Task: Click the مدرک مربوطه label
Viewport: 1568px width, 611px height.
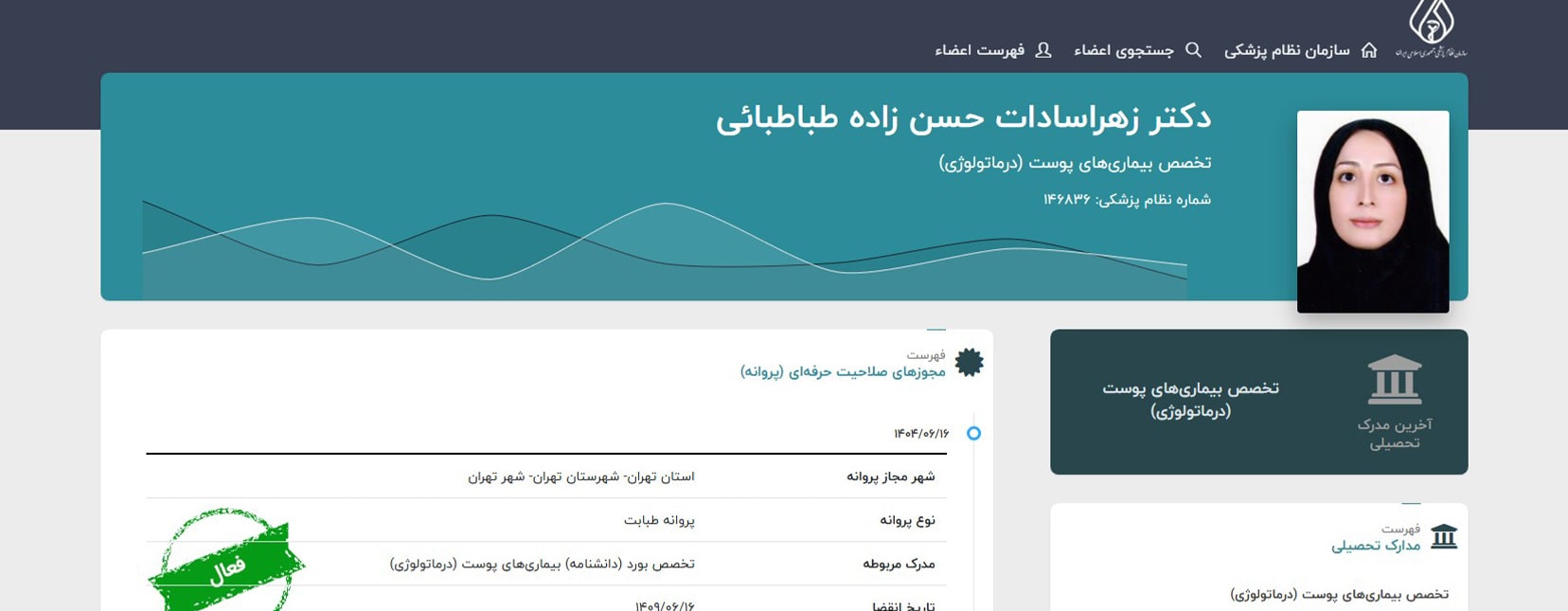Action: coord(899,564)
